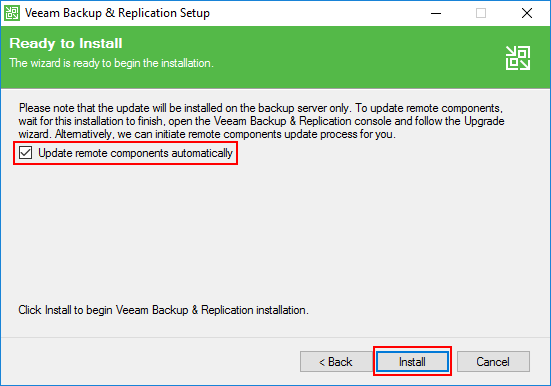The width and height of the screenshot is (551, 386).
Task: Abort setup using the Cancel button
Action: 493,361
